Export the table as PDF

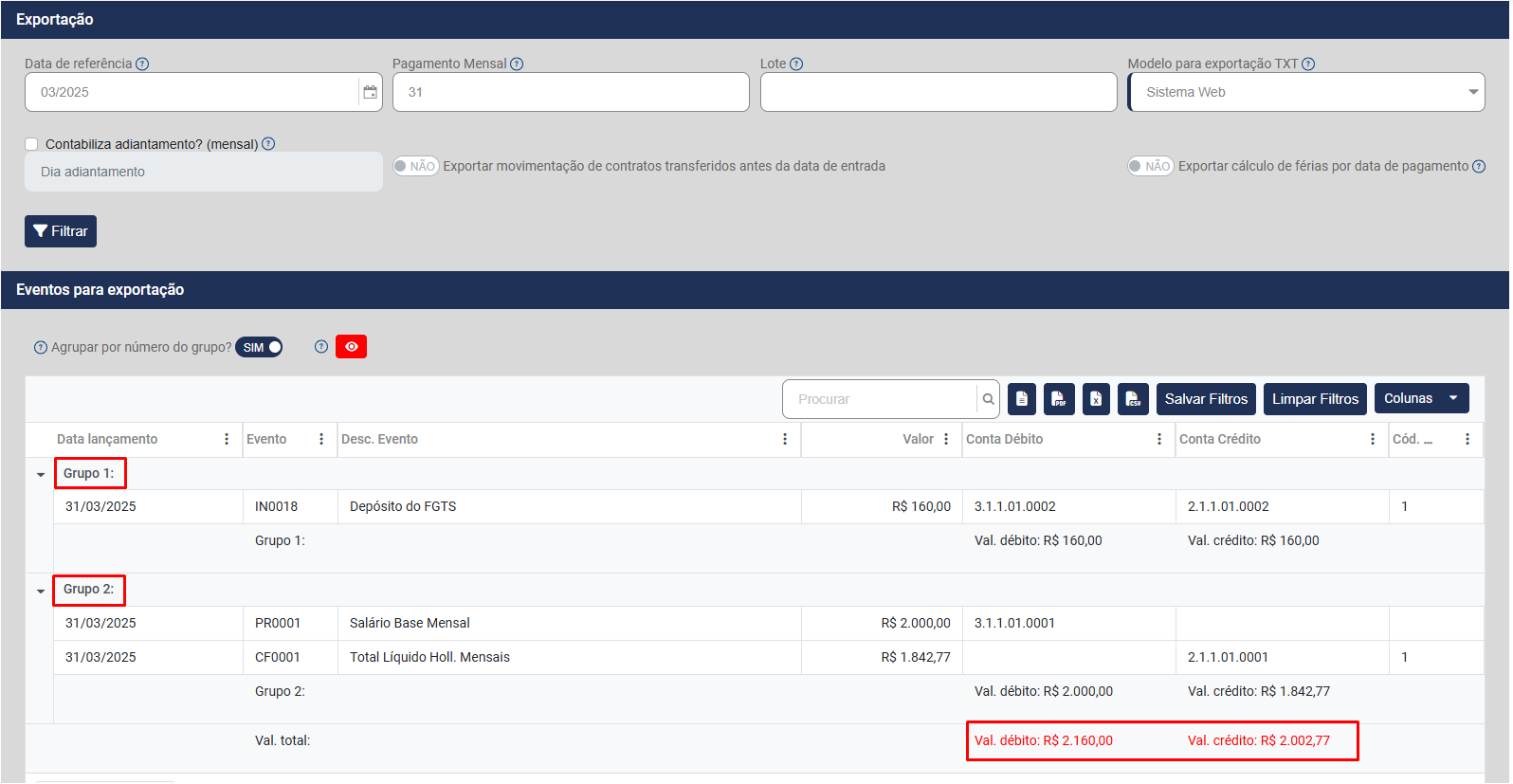tap(1059, 399)
